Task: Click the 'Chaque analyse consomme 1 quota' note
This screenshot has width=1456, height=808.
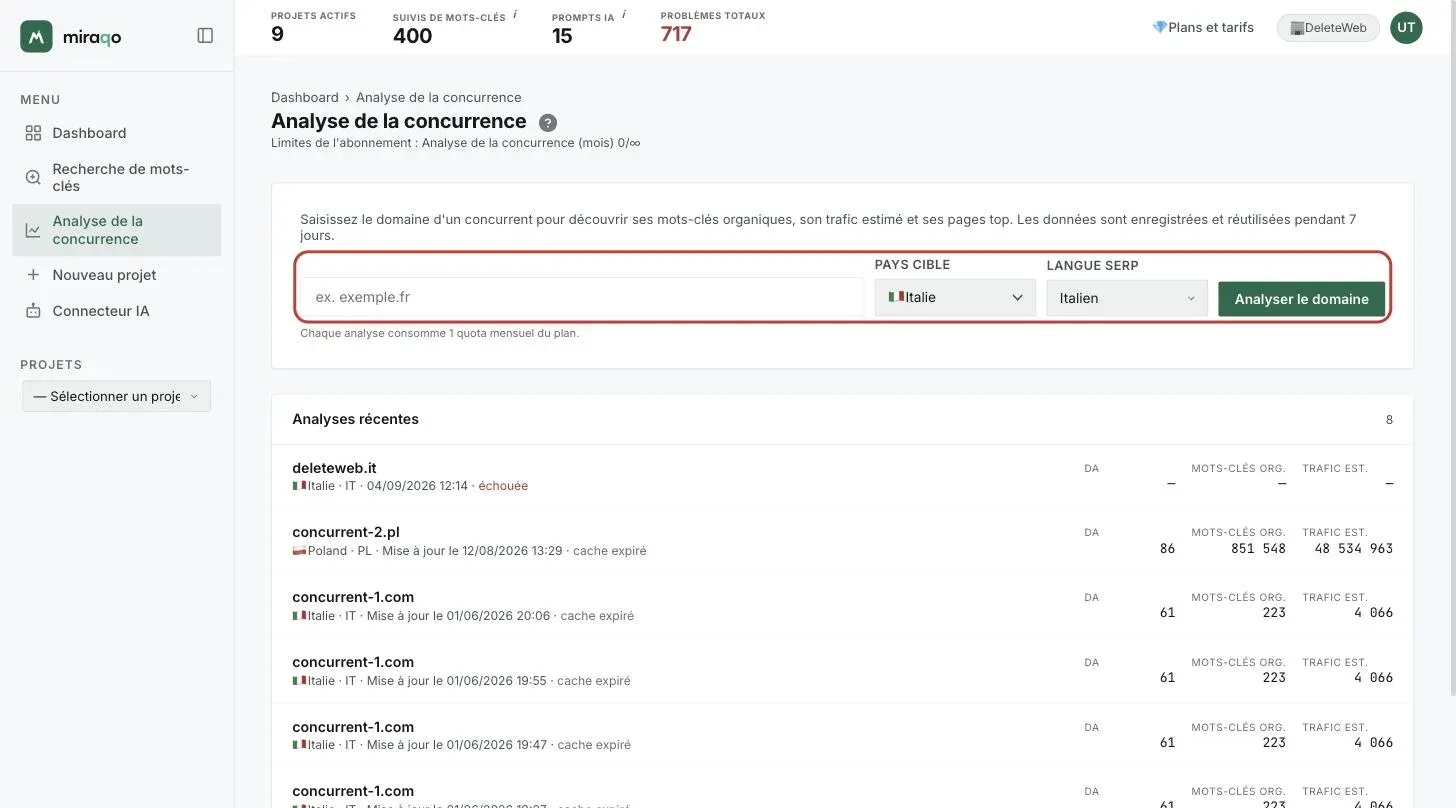Action: pyautogui.click(x=440, y=333)
